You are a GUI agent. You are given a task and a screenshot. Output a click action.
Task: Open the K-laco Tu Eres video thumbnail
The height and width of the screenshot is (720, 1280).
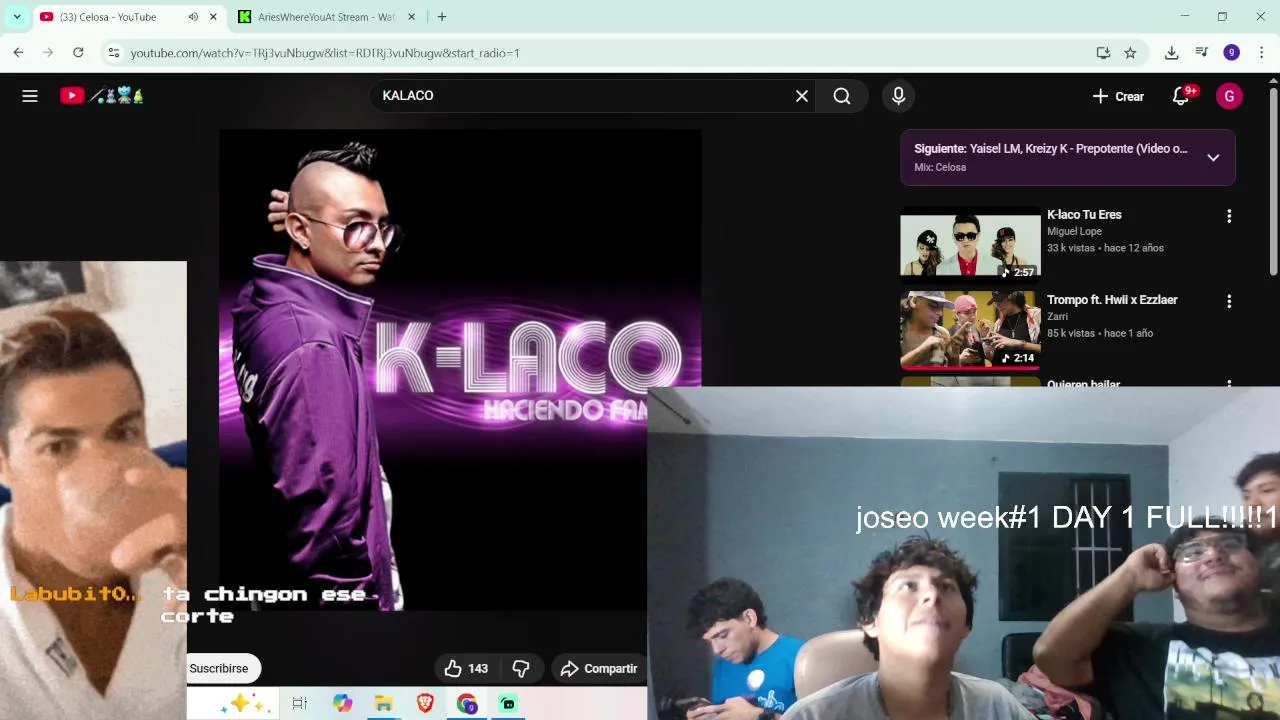click(x=970, y=243)
